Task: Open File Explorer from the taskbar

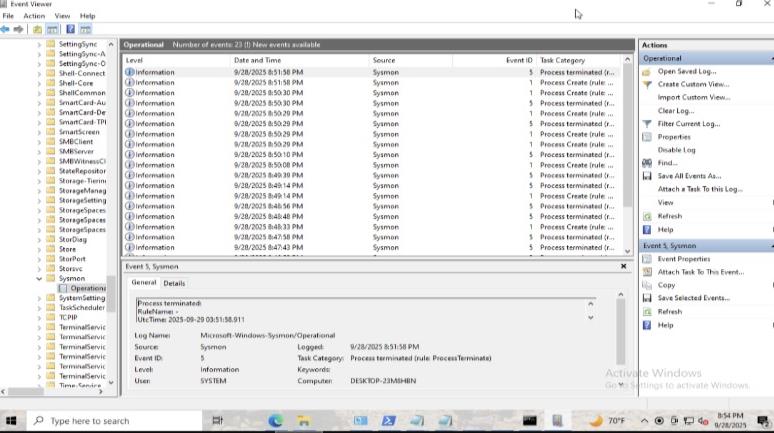Action: click(303, 421)
